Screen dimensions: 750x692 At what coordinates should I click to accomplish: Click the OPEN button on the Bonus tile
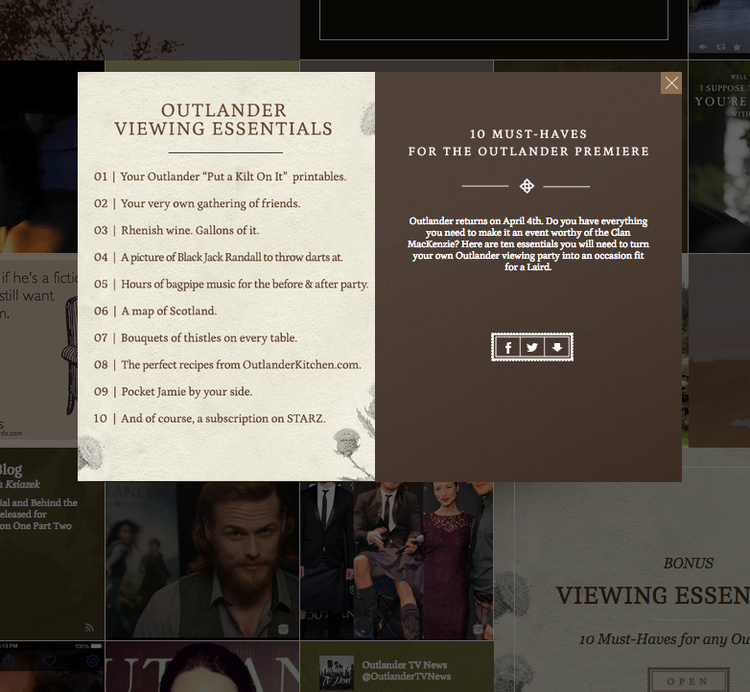(688, 680)
